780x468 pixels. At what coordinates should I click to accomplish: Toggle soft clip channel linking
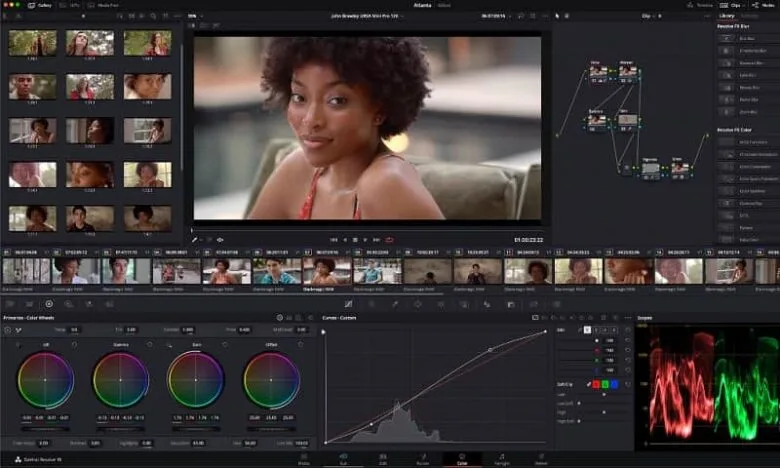(x=588, y=384)
